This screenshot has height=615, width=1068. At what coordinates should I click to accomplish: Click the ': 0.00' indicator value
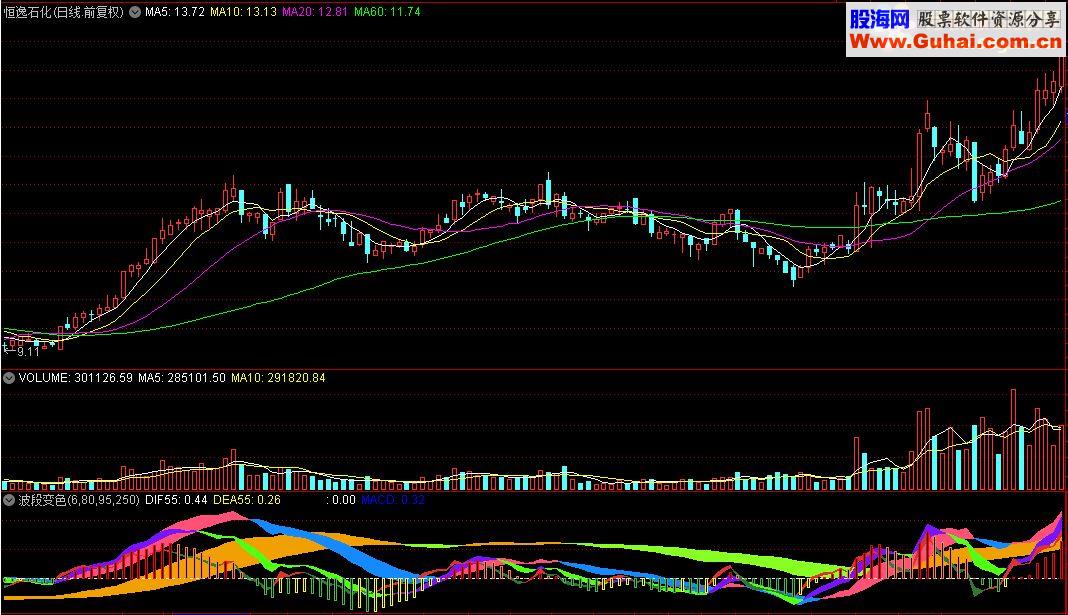(x=341, y=500)
